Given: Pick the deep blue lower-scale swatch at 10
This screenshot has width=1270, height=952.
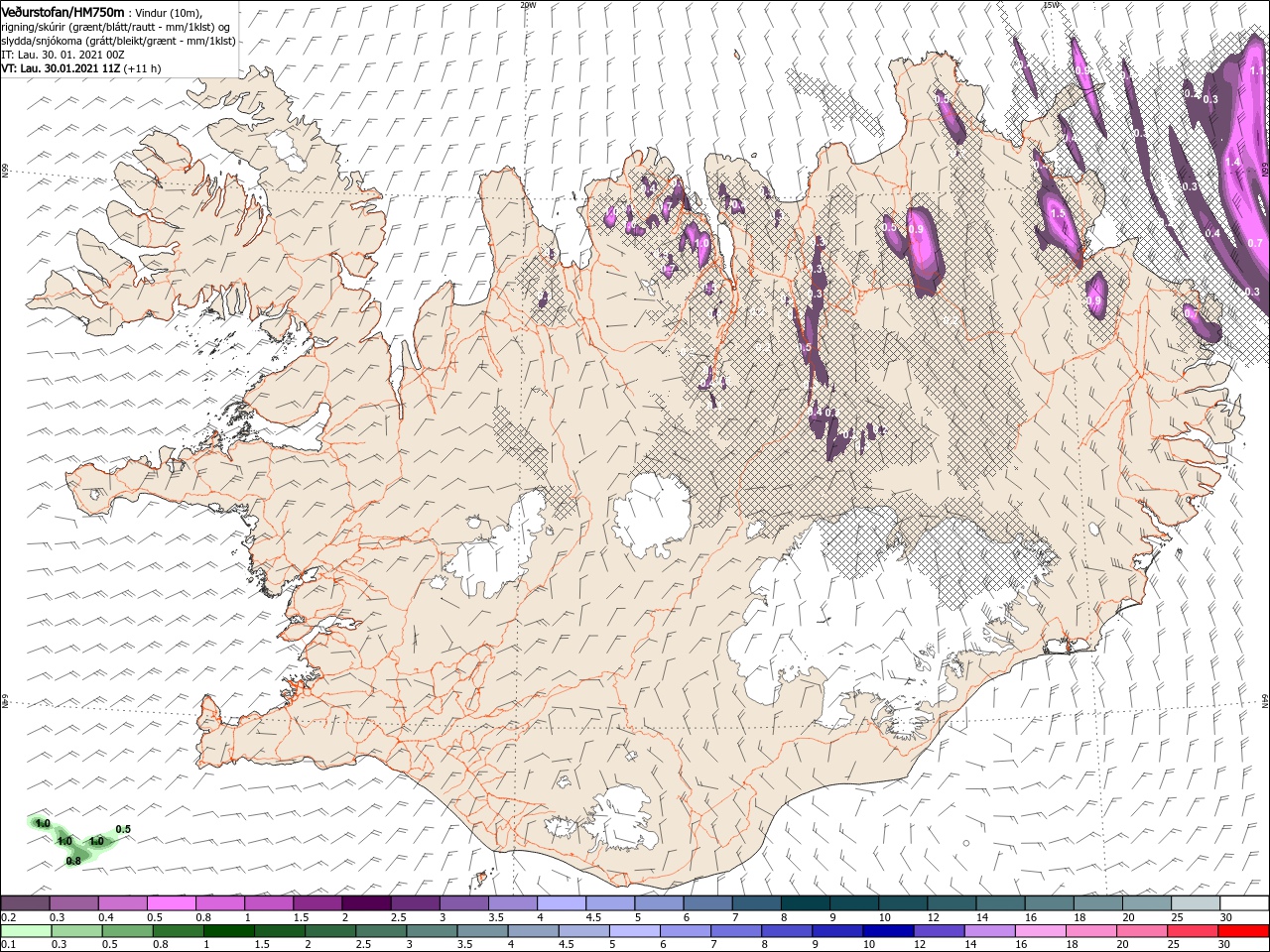Looking at the screenshot, I should [x=886, y=931].
